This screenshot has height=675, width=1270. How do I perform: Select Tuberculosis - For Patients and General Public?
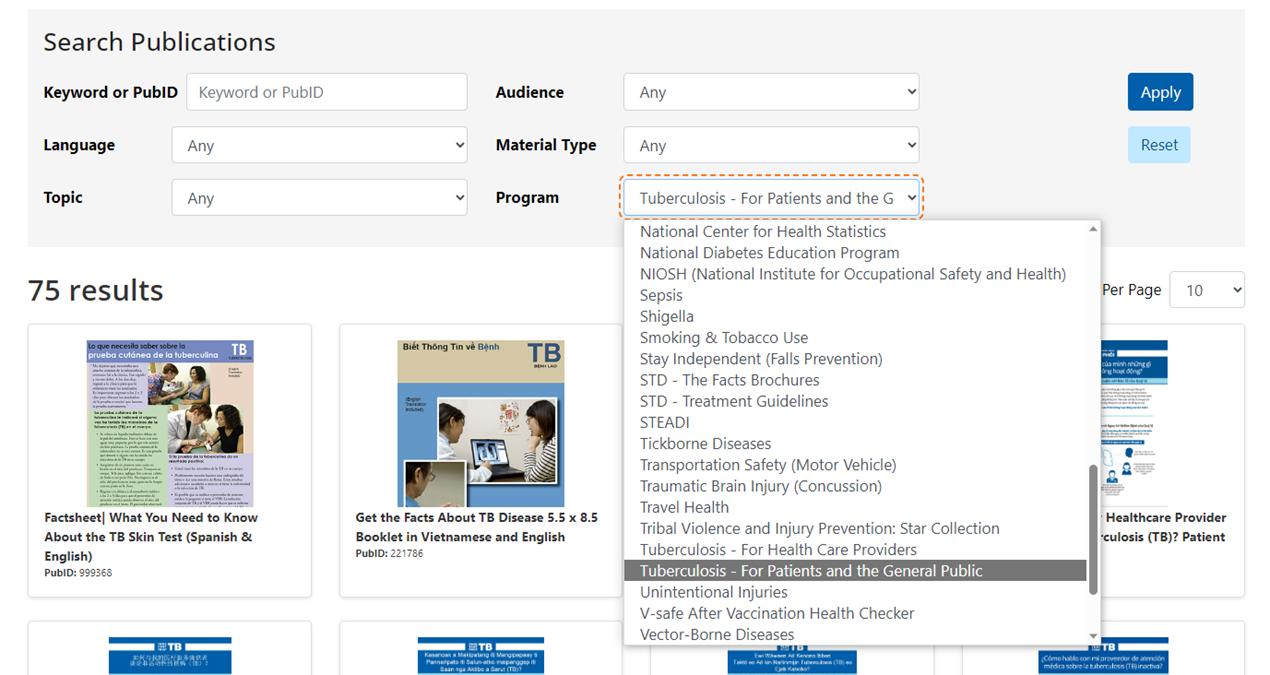(x=855, y=571)
